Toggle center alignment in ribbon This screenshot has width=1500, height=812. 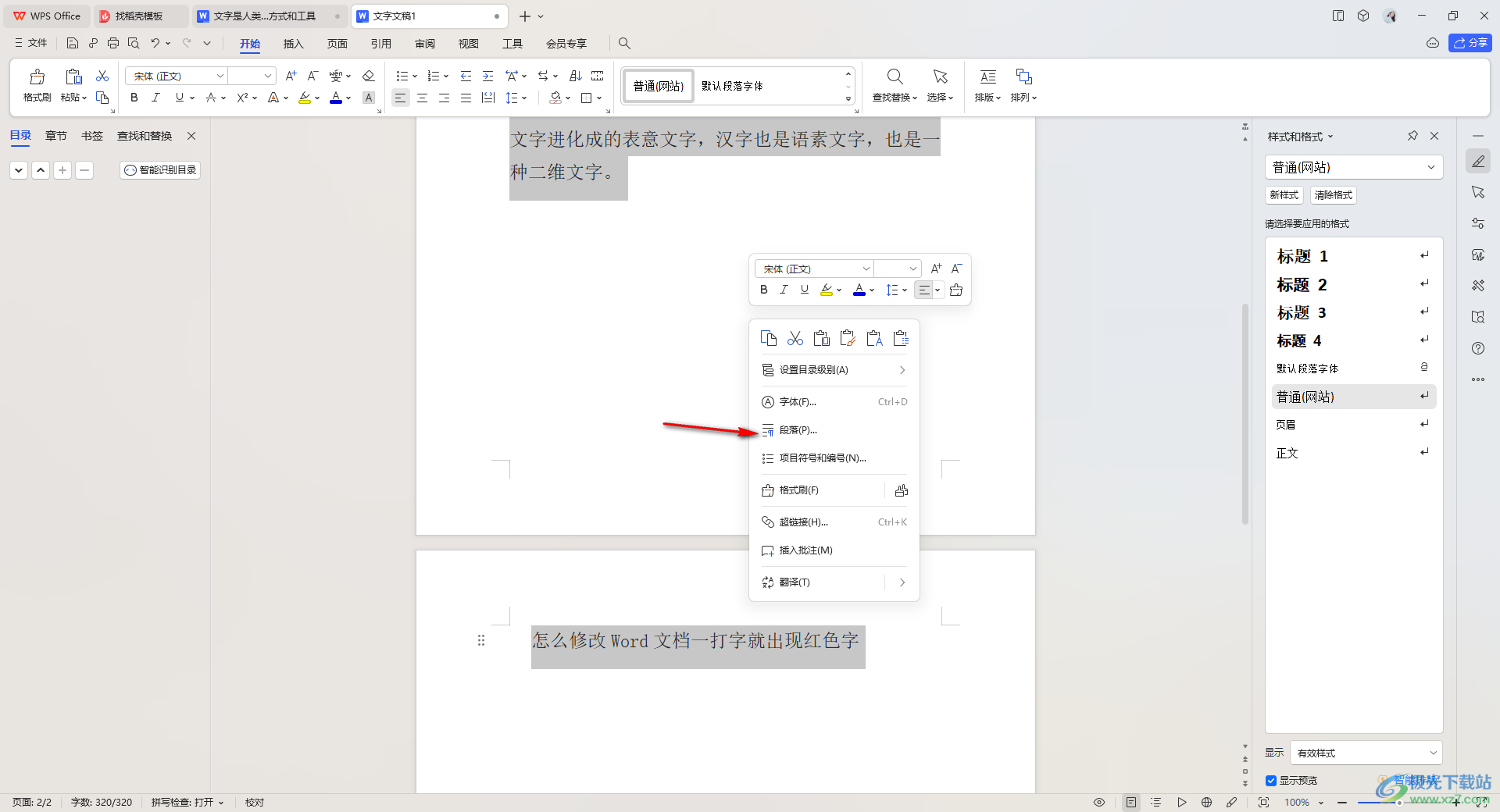[x=422, y=98]
